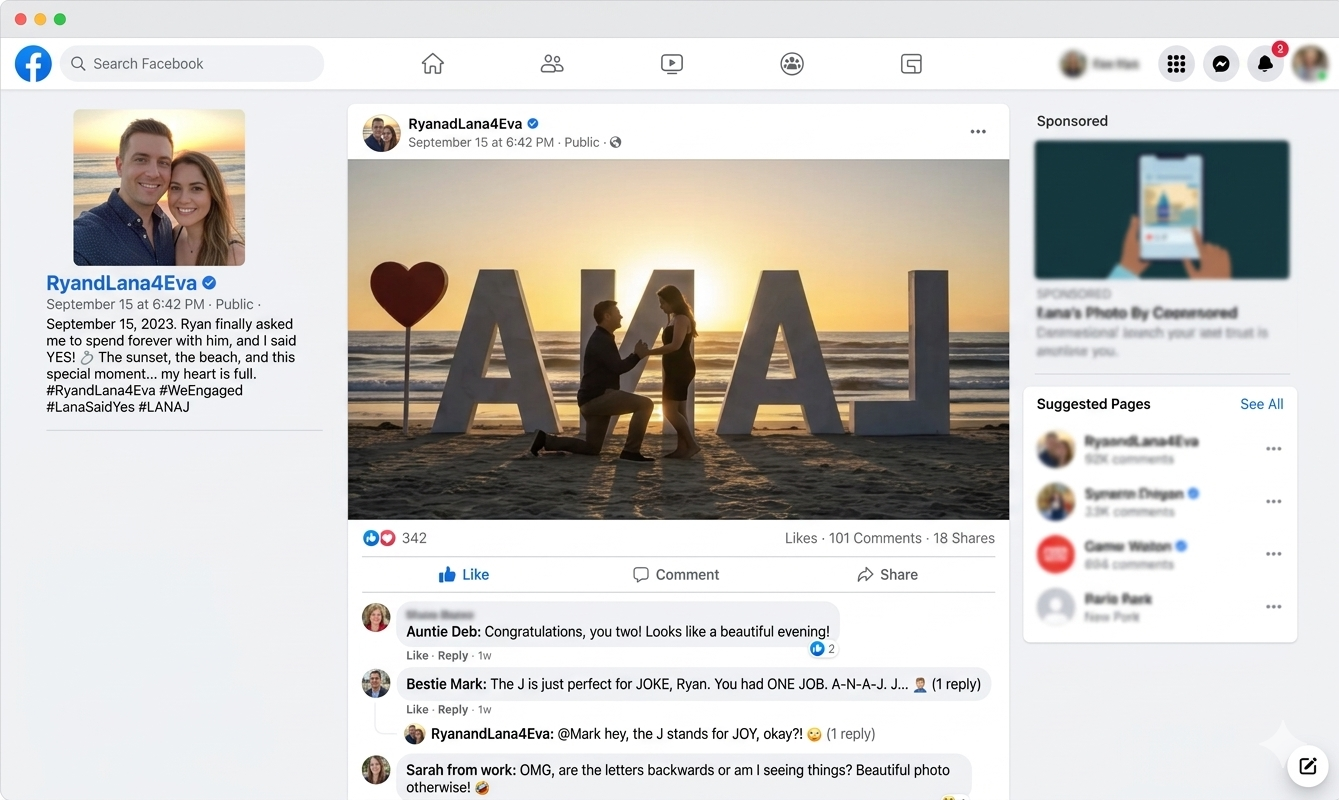Open Watch using the video icon
Screen dimensions: 1339x800
(671, 63)
